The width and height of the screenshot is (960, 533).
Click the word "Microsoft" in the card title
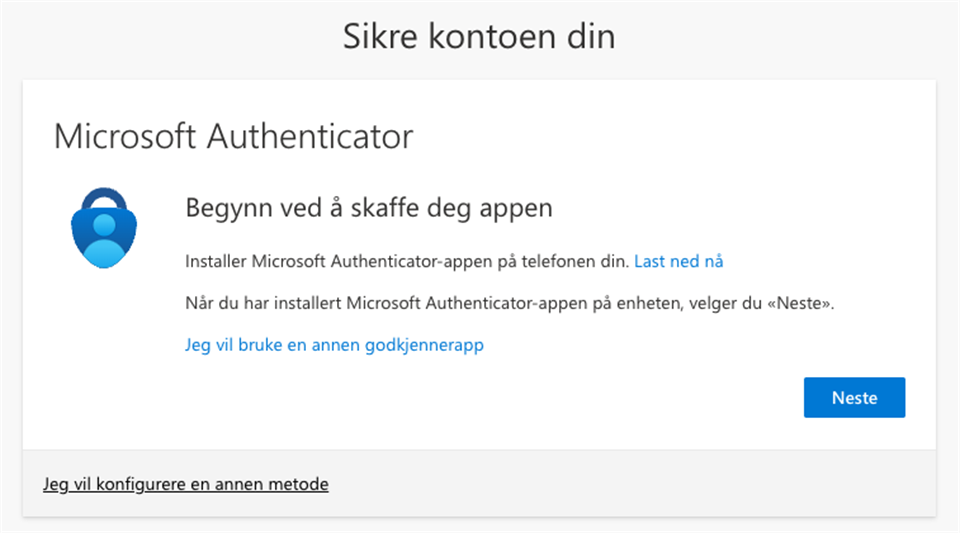(125, 136)
